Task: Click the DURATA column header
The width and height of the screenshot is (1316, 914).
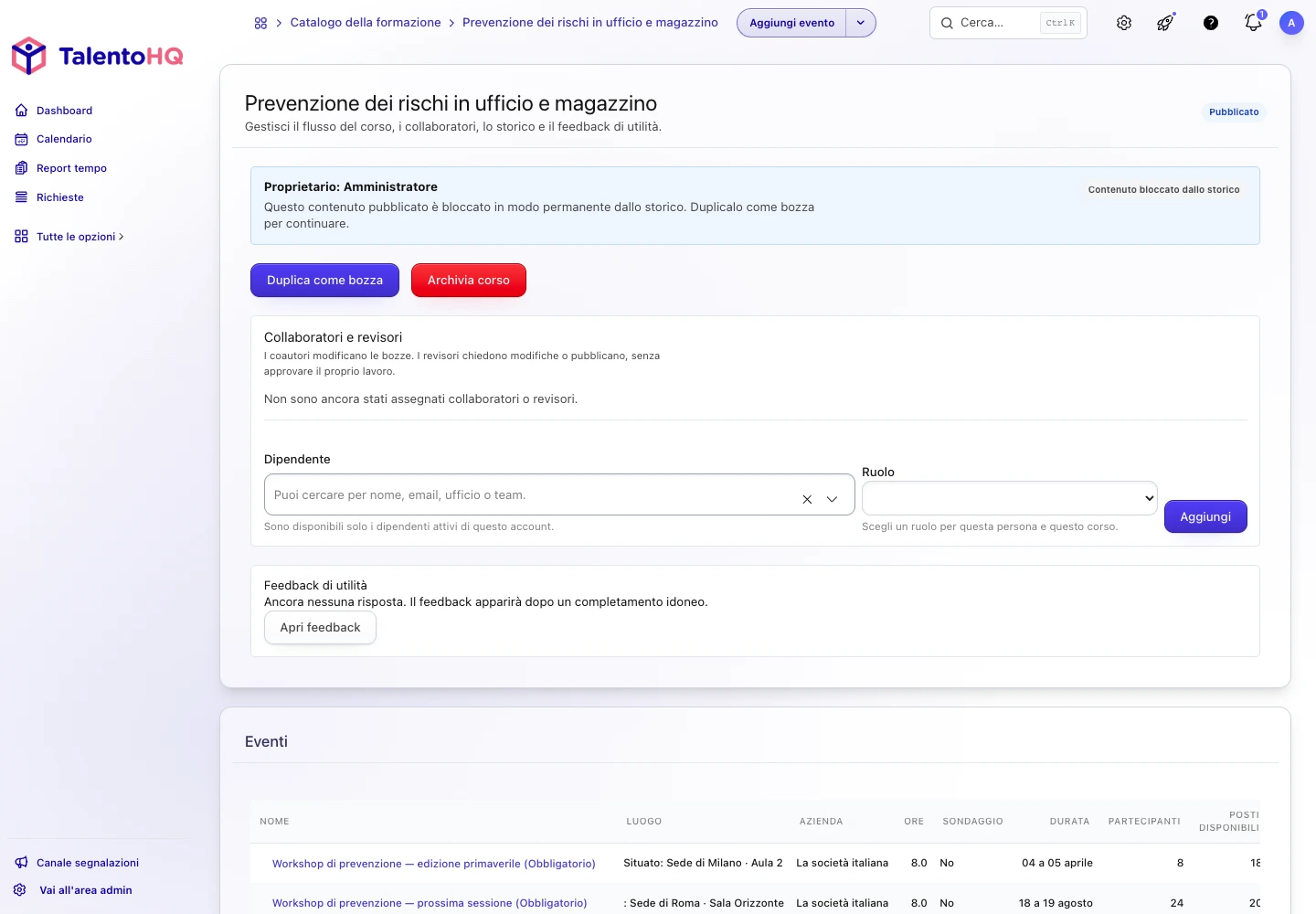Action: click(x=1069, y=822)
